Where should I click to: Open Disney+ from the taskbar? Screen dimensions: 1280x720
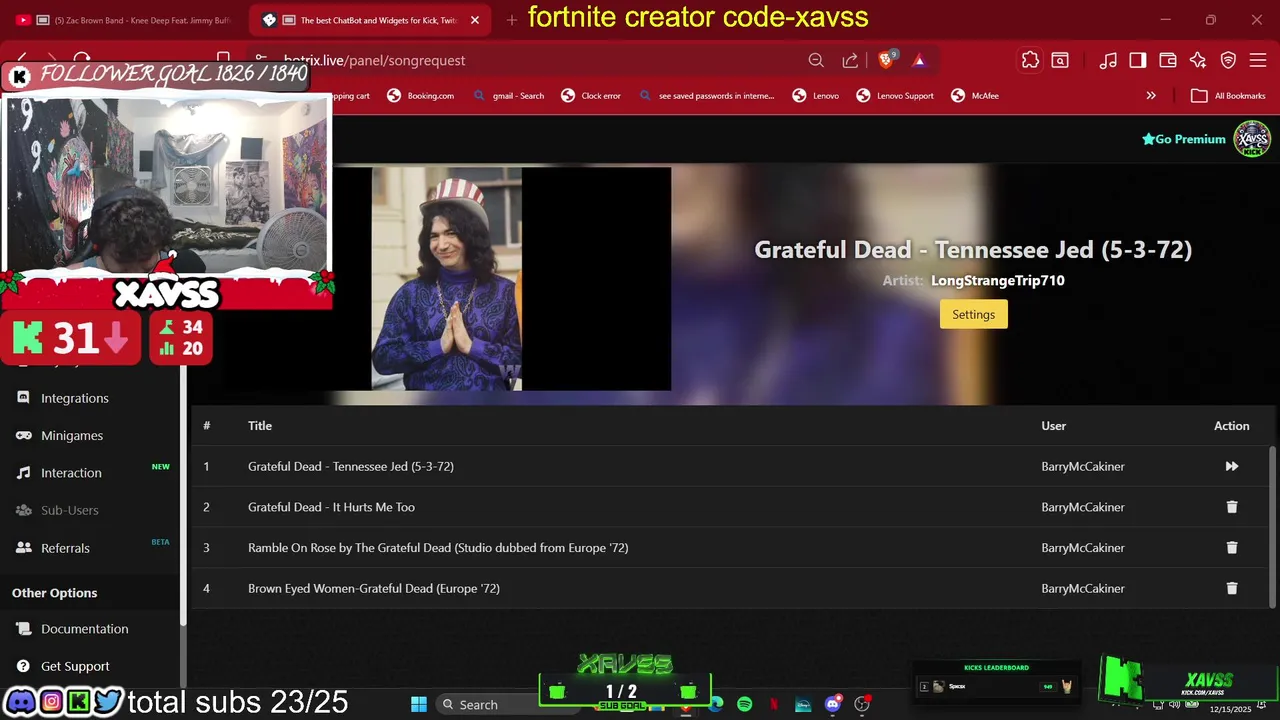click(x=803, y=704)
